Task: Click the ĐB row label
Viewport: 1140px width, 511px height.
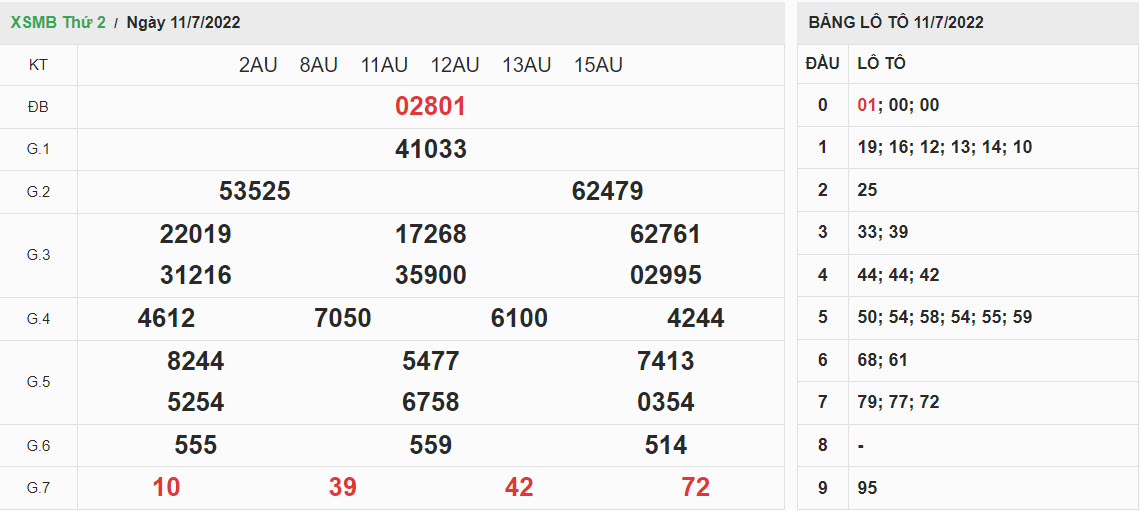Action: point(38,107)
